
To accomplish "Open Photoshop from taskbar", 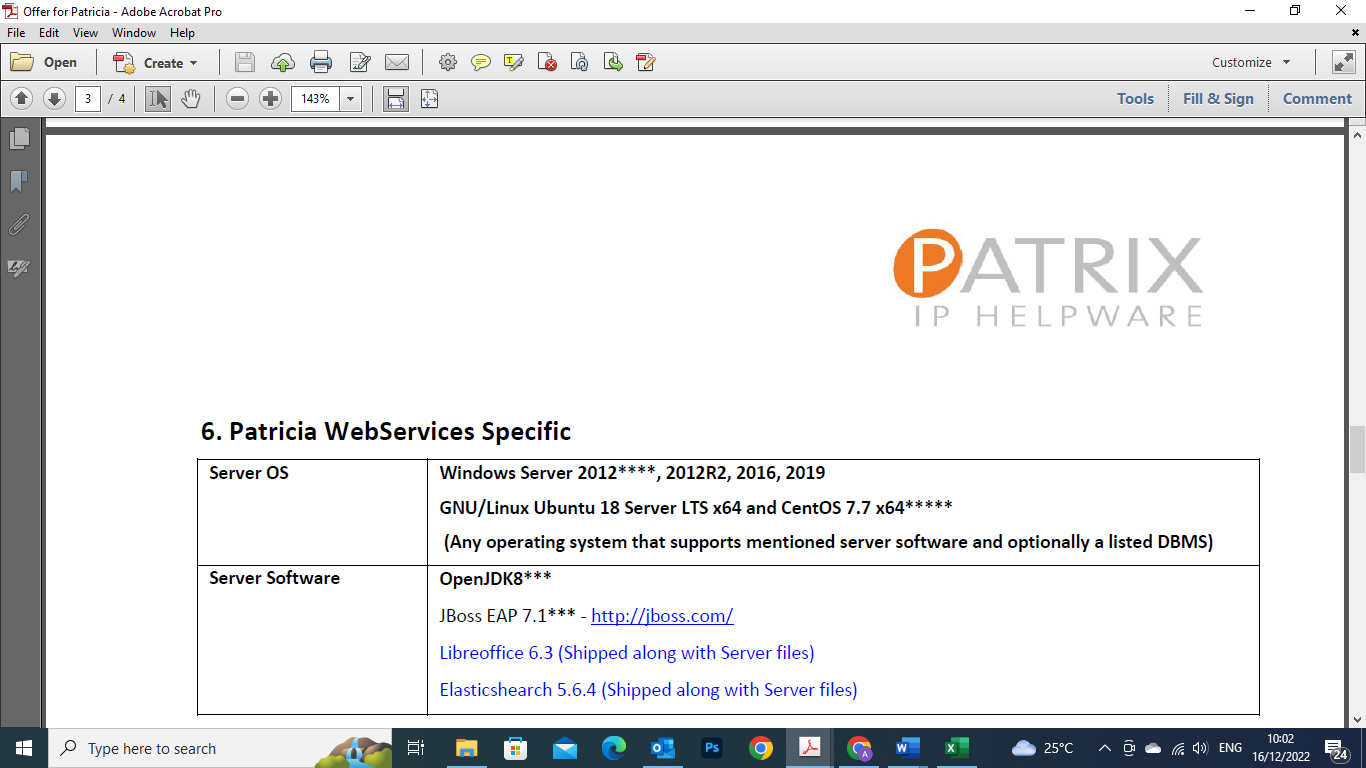I will click(x=712, y=748).
